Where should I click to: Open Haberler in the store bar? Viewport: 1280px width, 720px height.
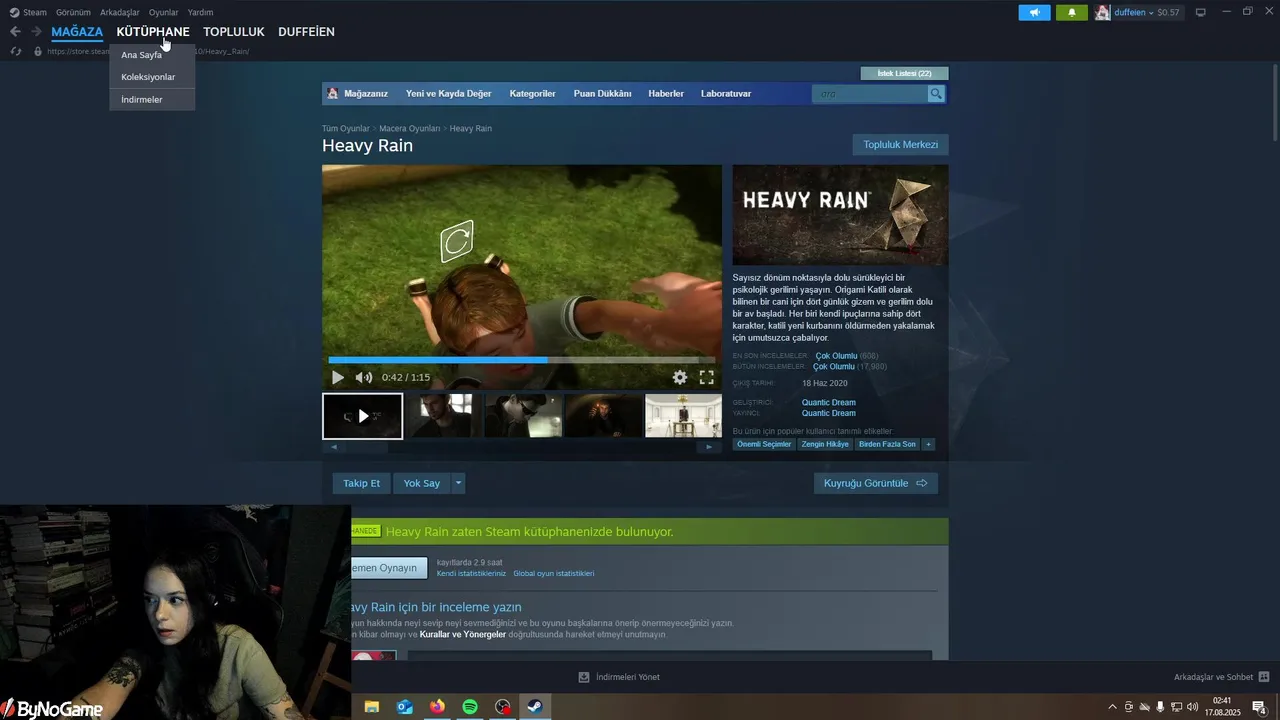666,94
